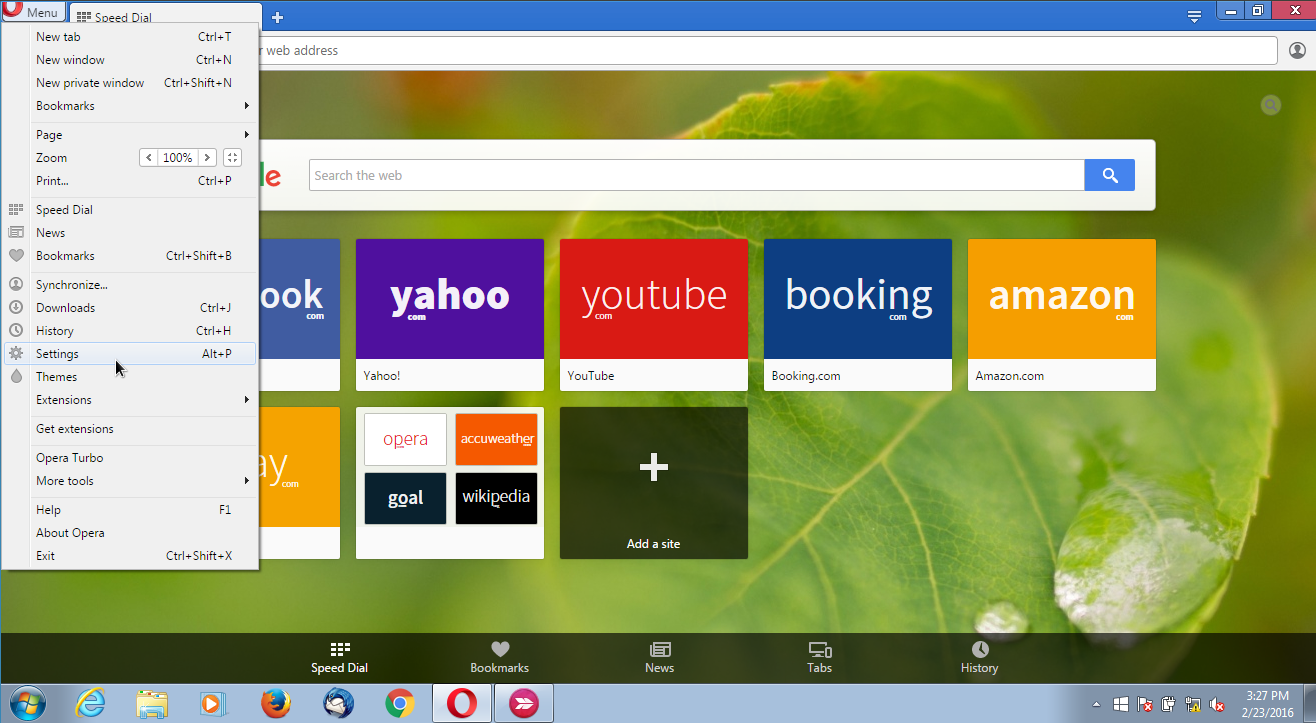Open the YouTube speed dial tile
The image size is (1316, 723).
(654, 314)
